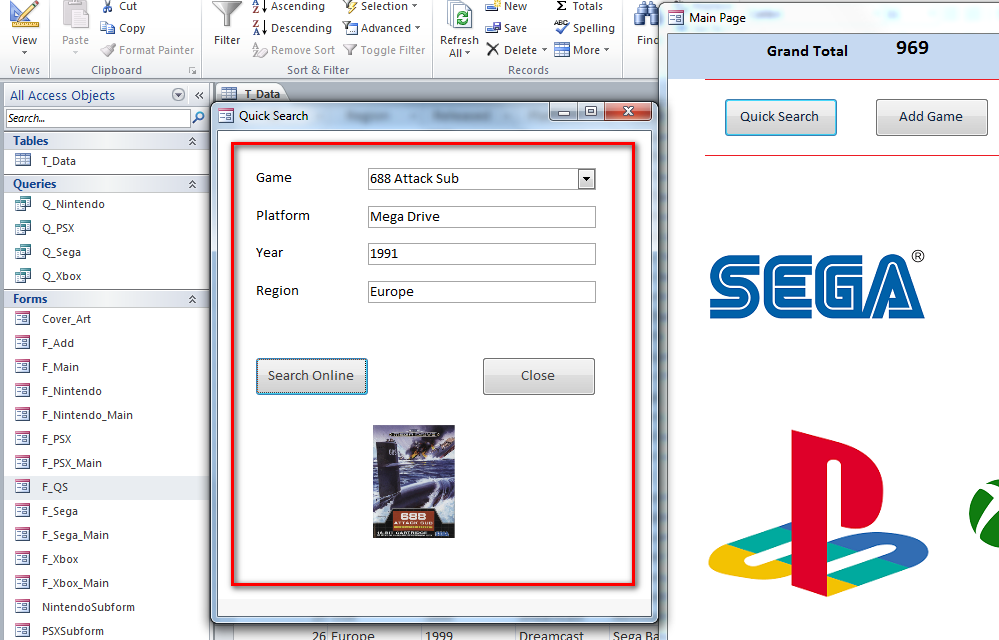Screen dimensions: 999x640
Task: Sort records Ascending
Action: click(x=289, y=6)
